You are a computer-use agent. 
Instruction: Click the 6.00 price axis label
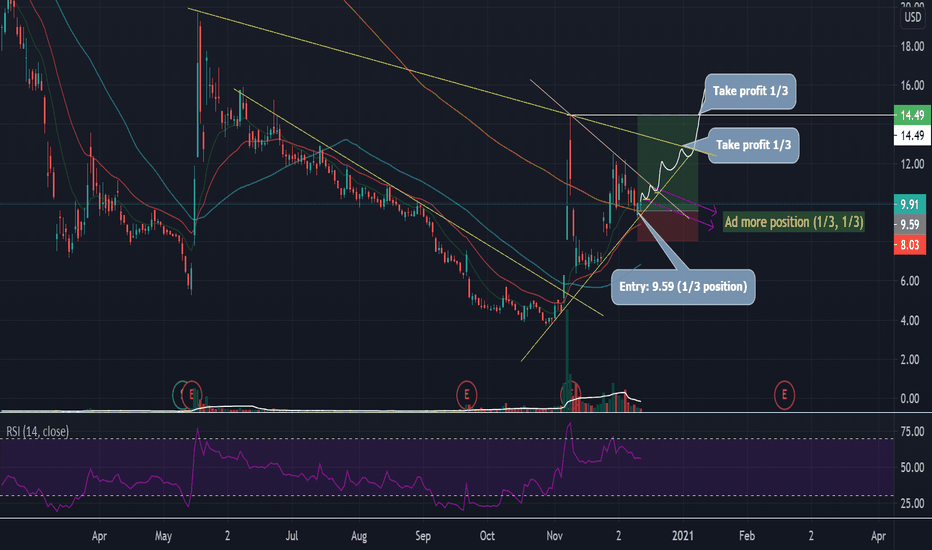[909, 281]
